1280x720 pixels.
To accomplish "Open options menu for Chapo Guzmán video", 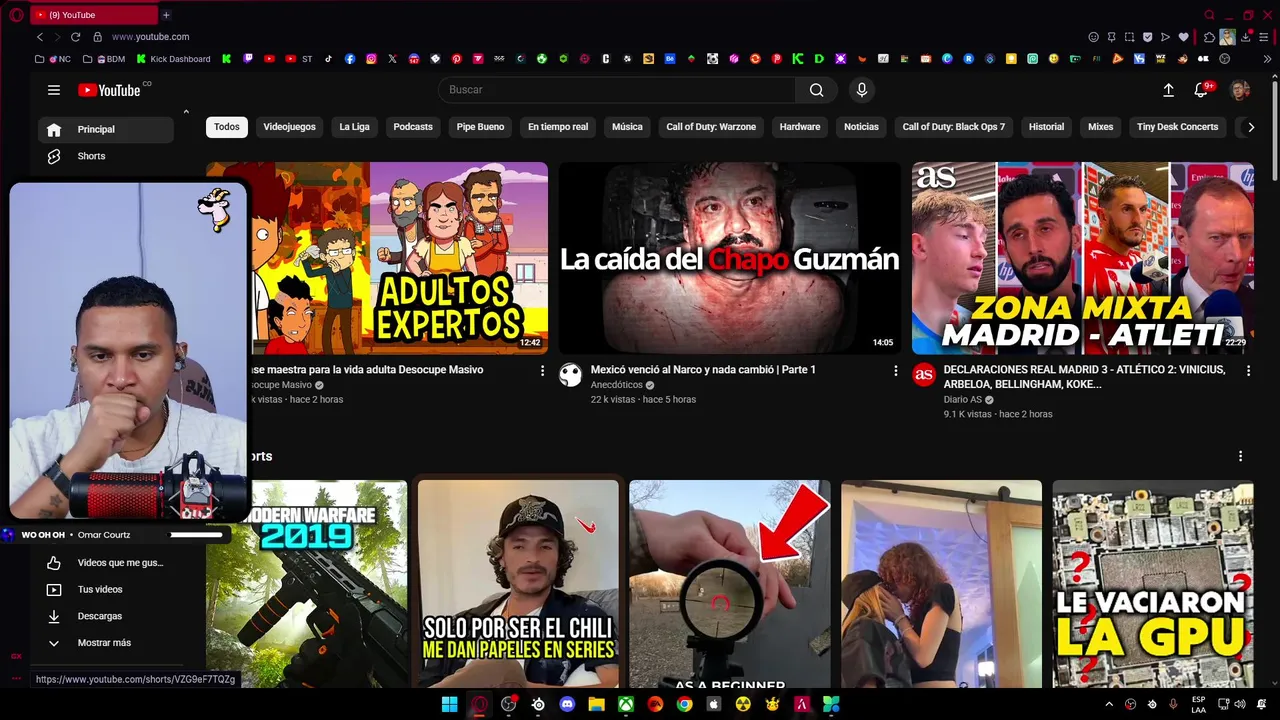I will (895, 370).
